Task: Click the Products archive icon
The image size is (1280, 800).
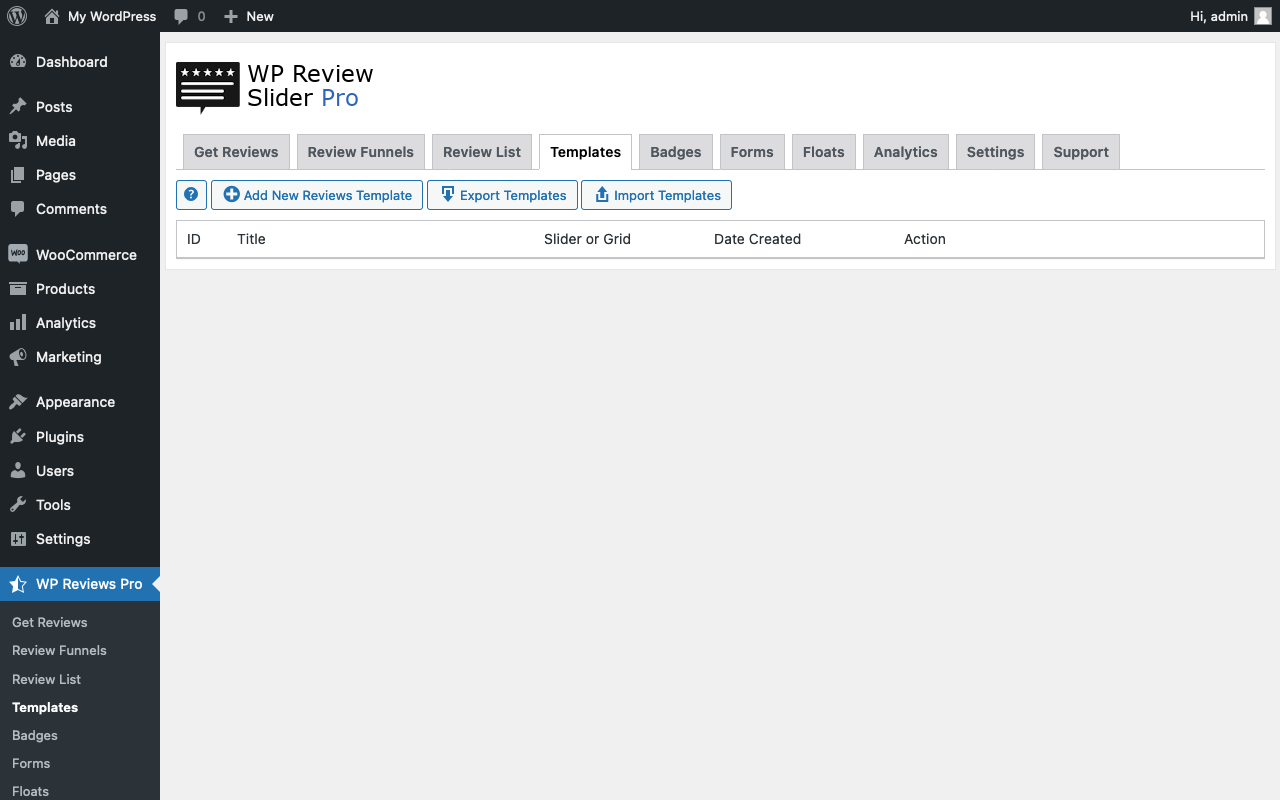Action: click(18, 289)
